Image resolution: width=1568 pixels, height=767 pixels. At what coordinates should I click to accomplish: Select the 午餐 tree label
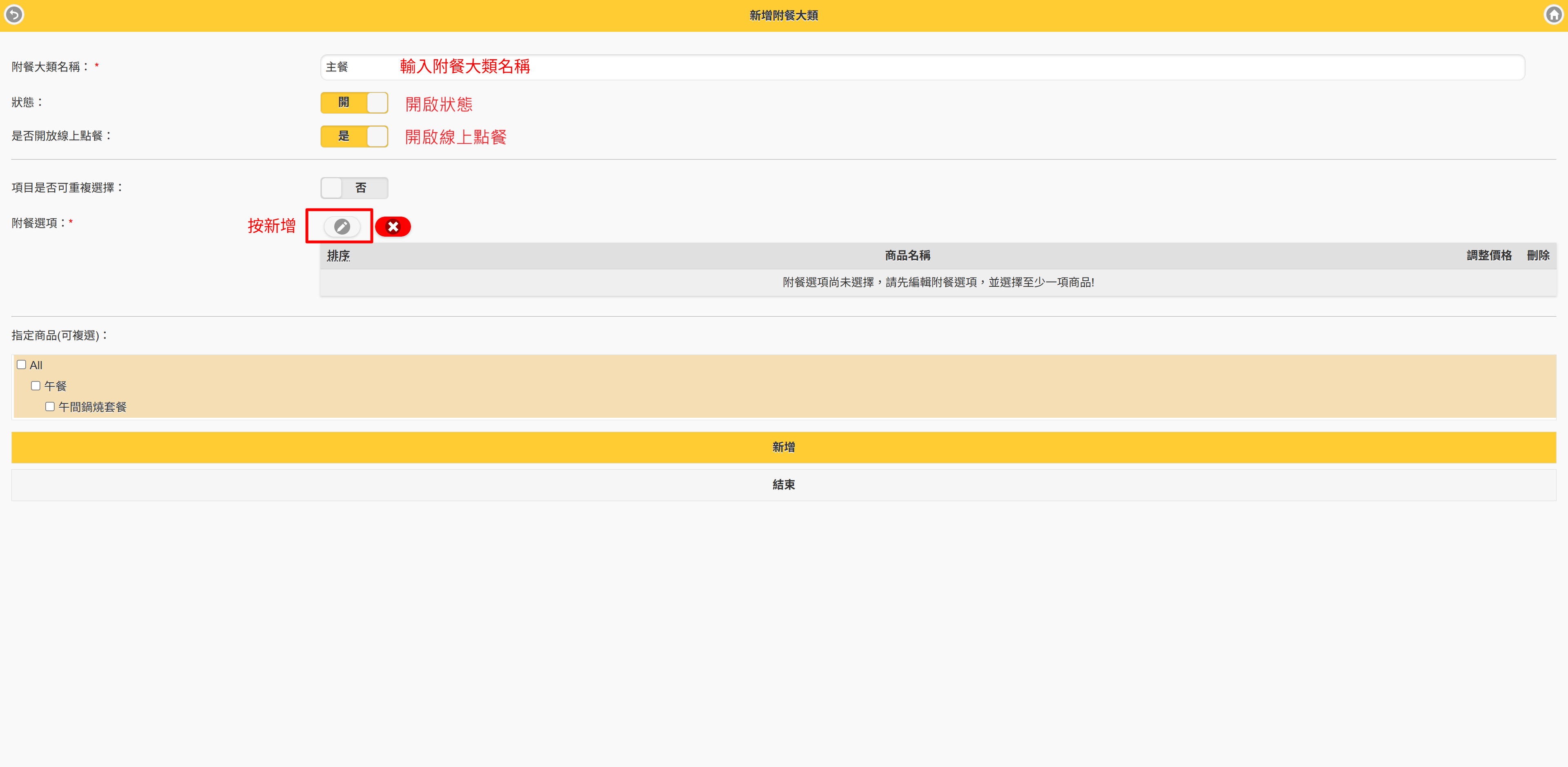pos(56,386)
